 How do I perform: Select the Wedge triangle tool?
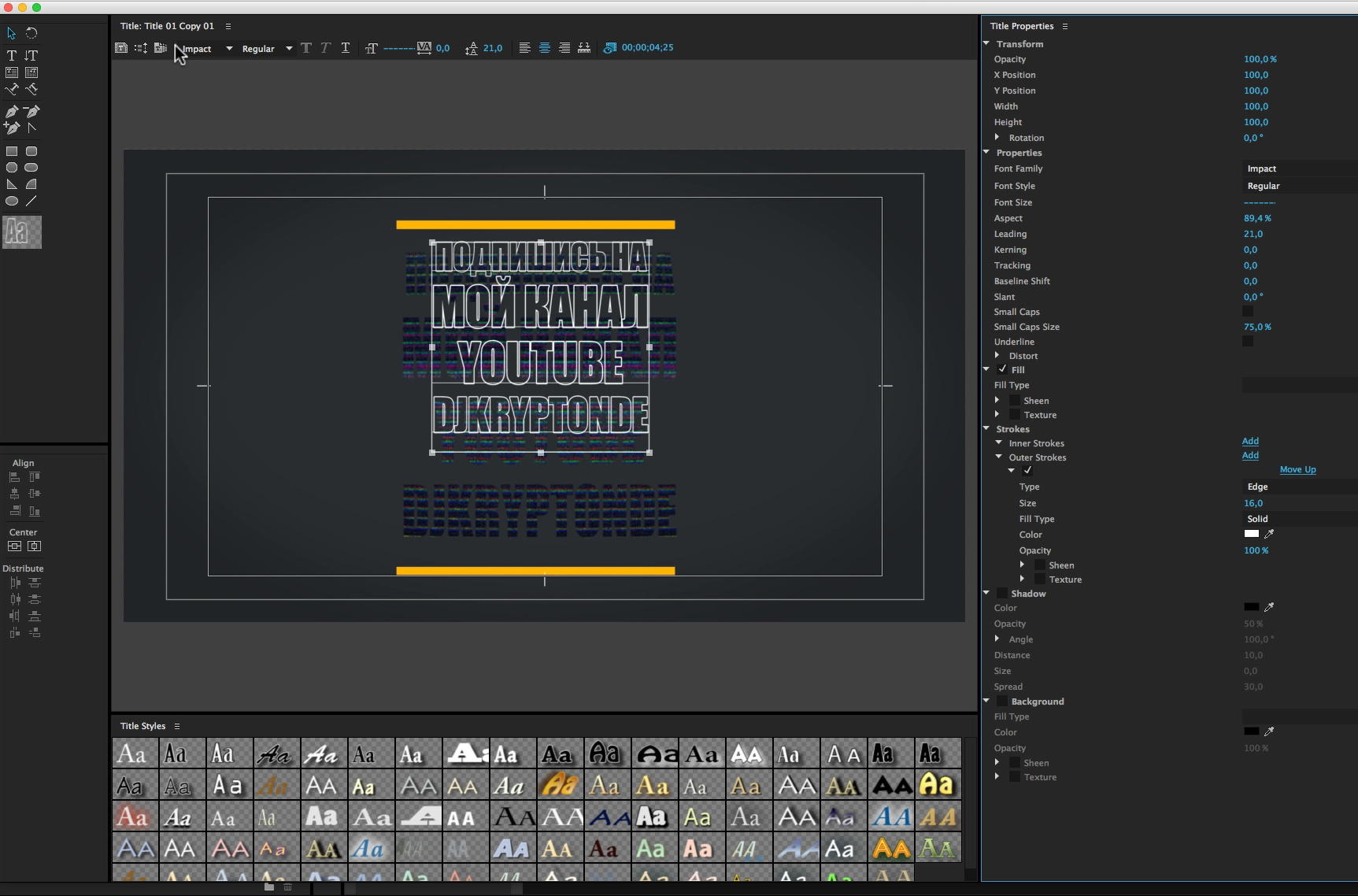(x=12, y=184)
